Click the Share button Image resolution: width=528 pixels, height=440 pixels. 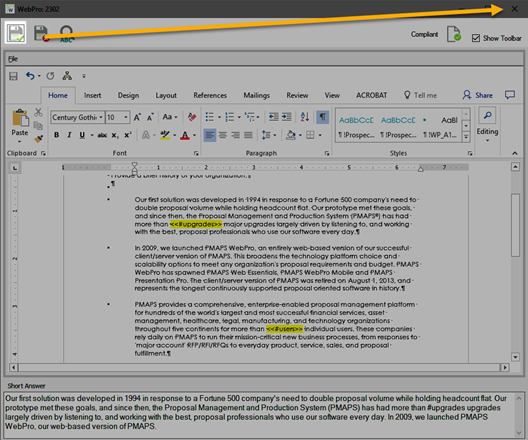(x=477, y=95)
